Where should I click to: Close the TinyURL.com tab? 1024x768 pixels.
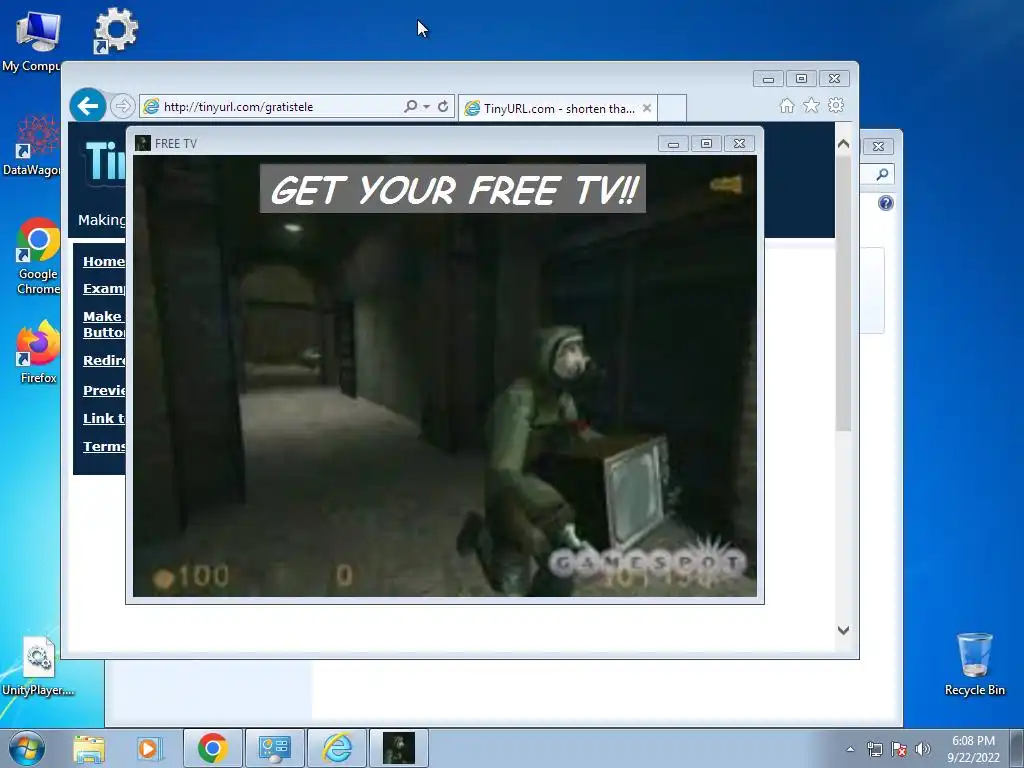[647, 108]
